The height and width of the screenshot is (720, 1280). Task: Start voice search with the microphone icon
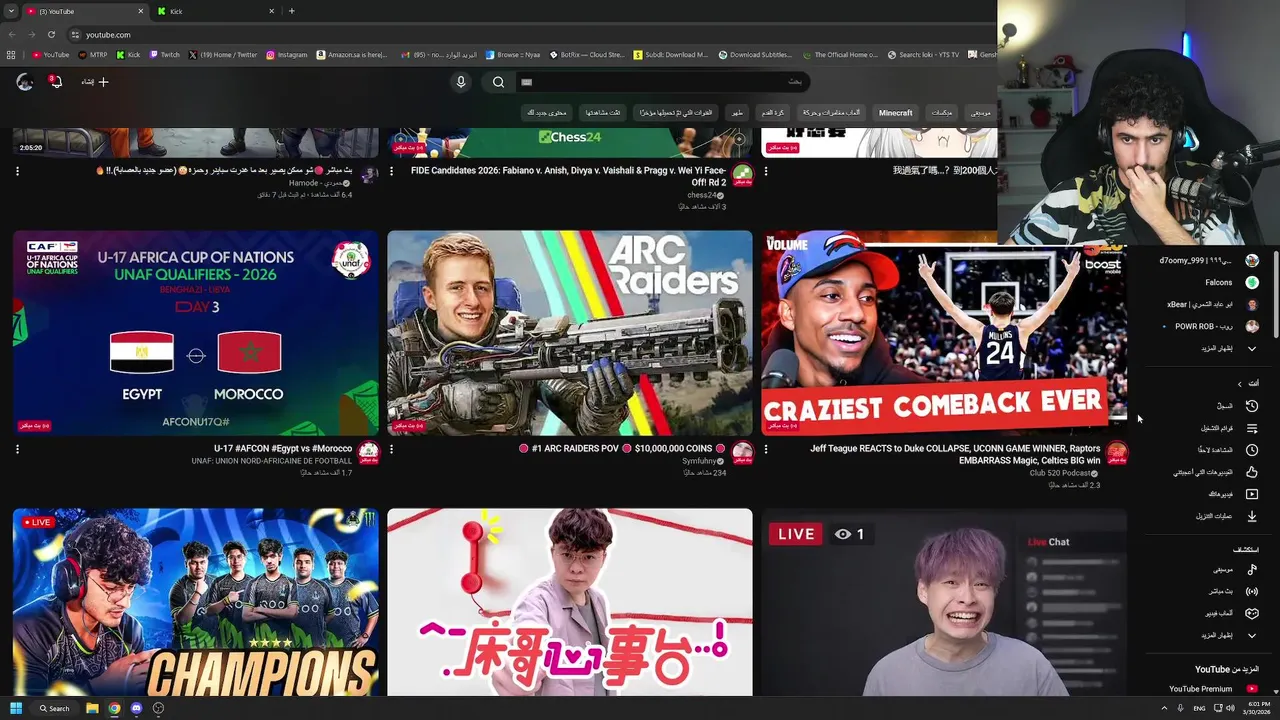[461, 82]
